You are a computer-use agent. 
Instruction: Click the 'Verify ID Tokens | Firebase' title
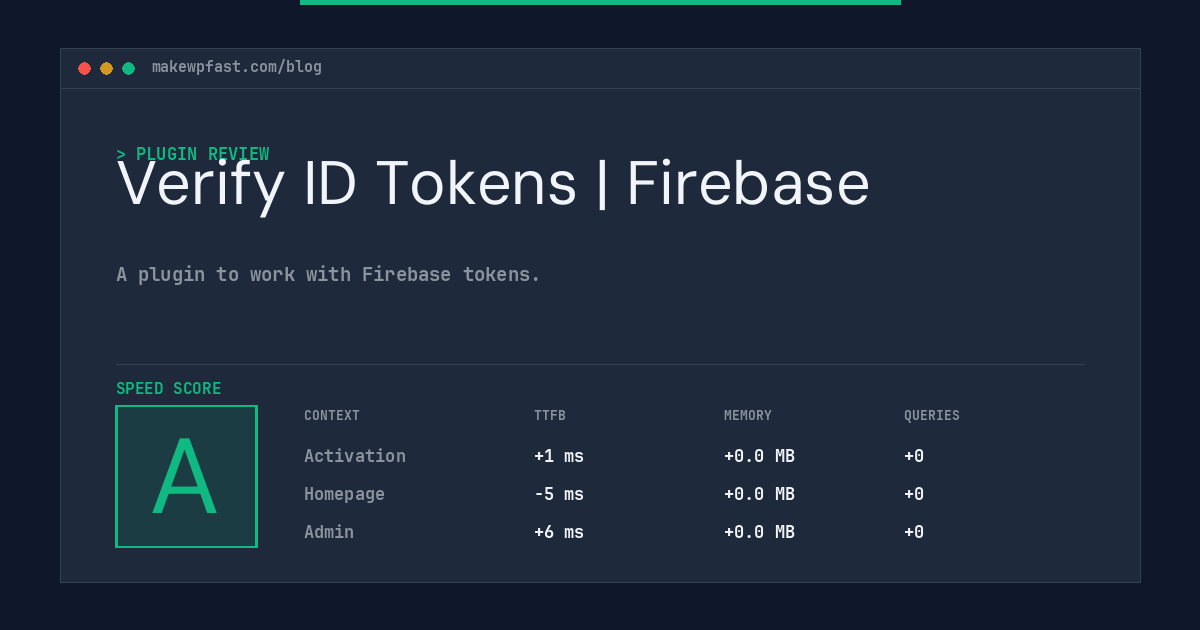coord(493,184)
